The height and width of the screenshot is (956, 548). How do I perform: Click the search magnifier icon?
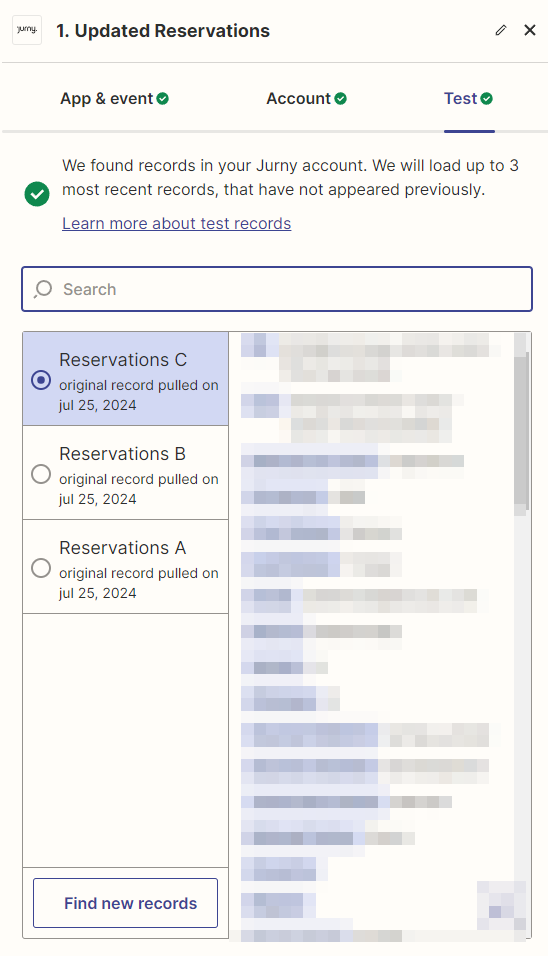[43, 289]
